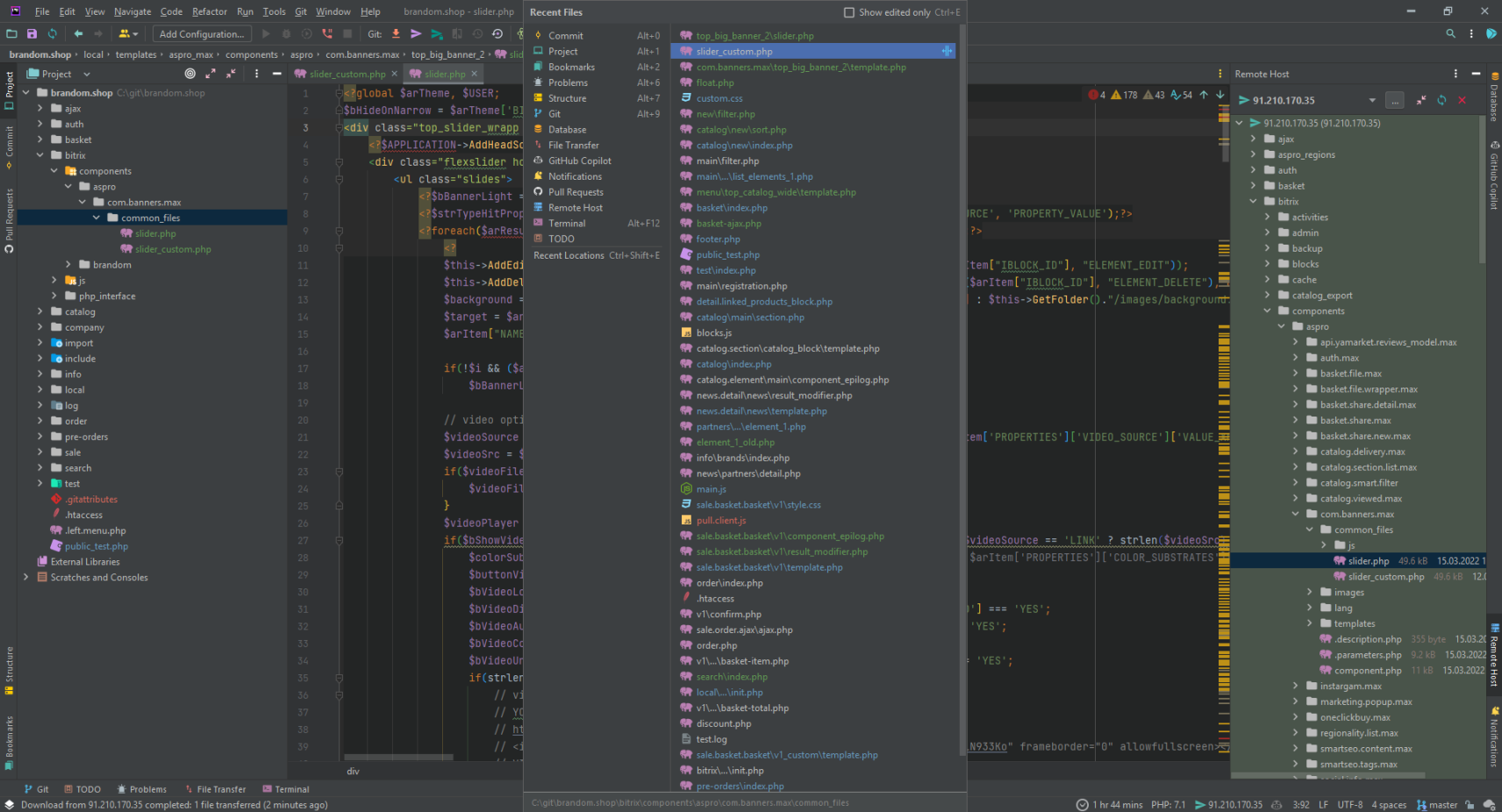Screen dimensions: 1502x812
Task: Click the UTF-8 encoding in status bar
Action: 1350,805
